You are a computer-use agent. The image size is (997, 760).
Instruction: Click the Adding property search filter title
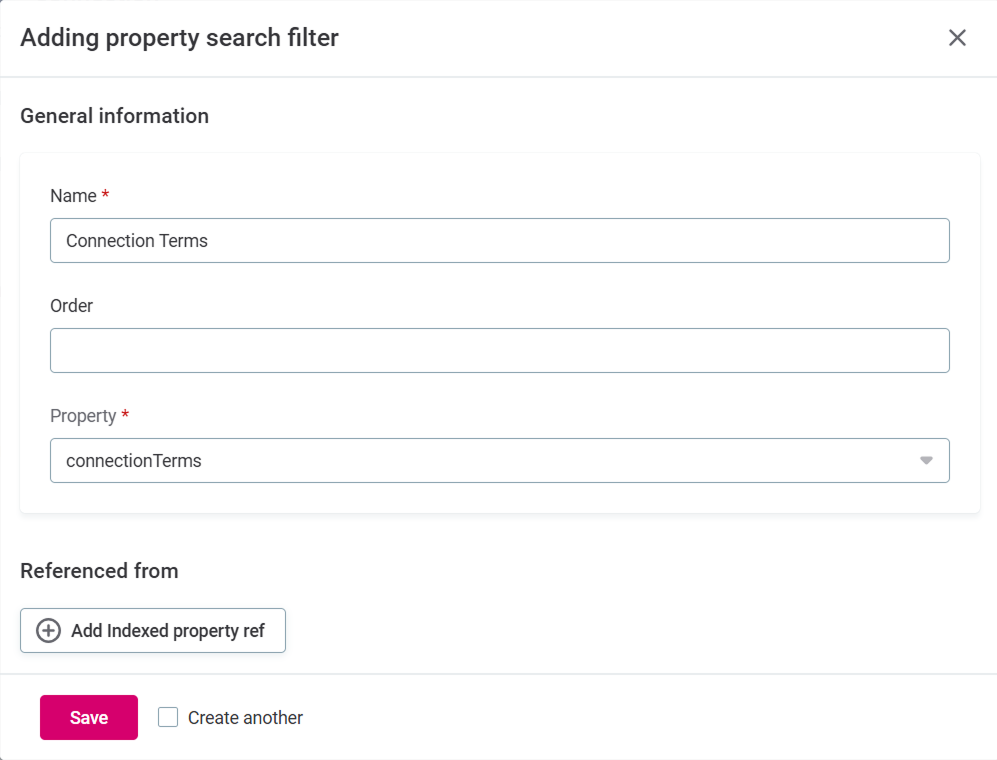179,38
